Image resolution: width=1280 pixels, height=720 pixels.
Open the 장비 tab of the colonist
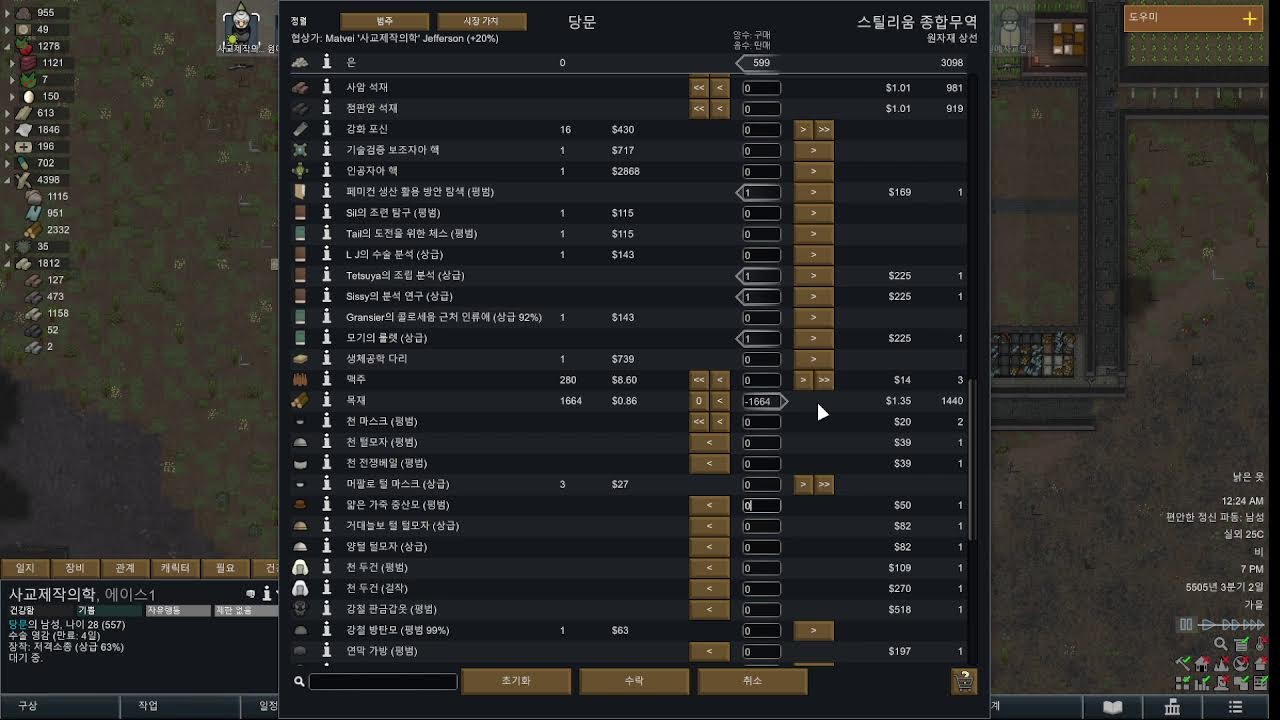[x=75, y=568]
